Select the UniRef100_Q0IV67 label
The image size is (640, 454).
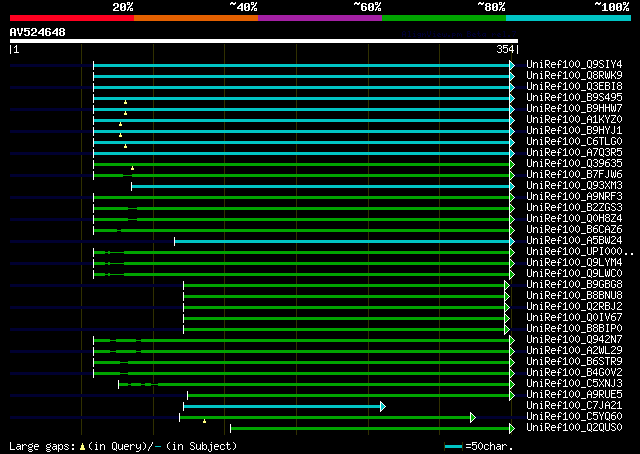coord(574,318)
